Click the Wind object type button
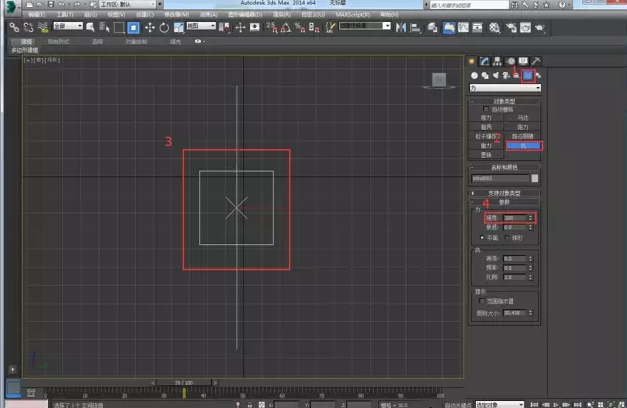627x408 pixels. click(523, 145)
